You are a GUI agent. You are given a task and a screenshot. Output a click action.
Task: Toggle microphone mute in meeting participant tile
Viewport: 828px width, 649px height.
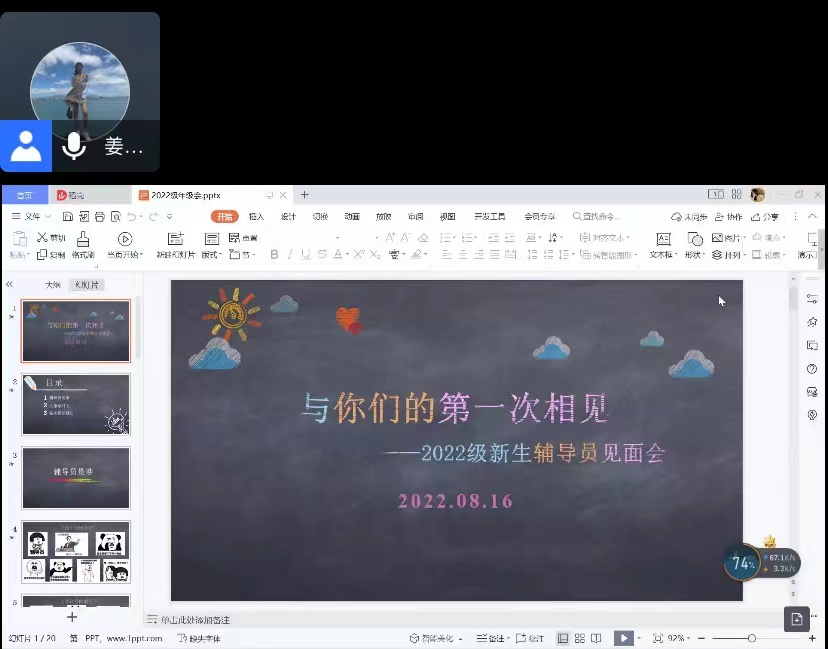point(73,147)
